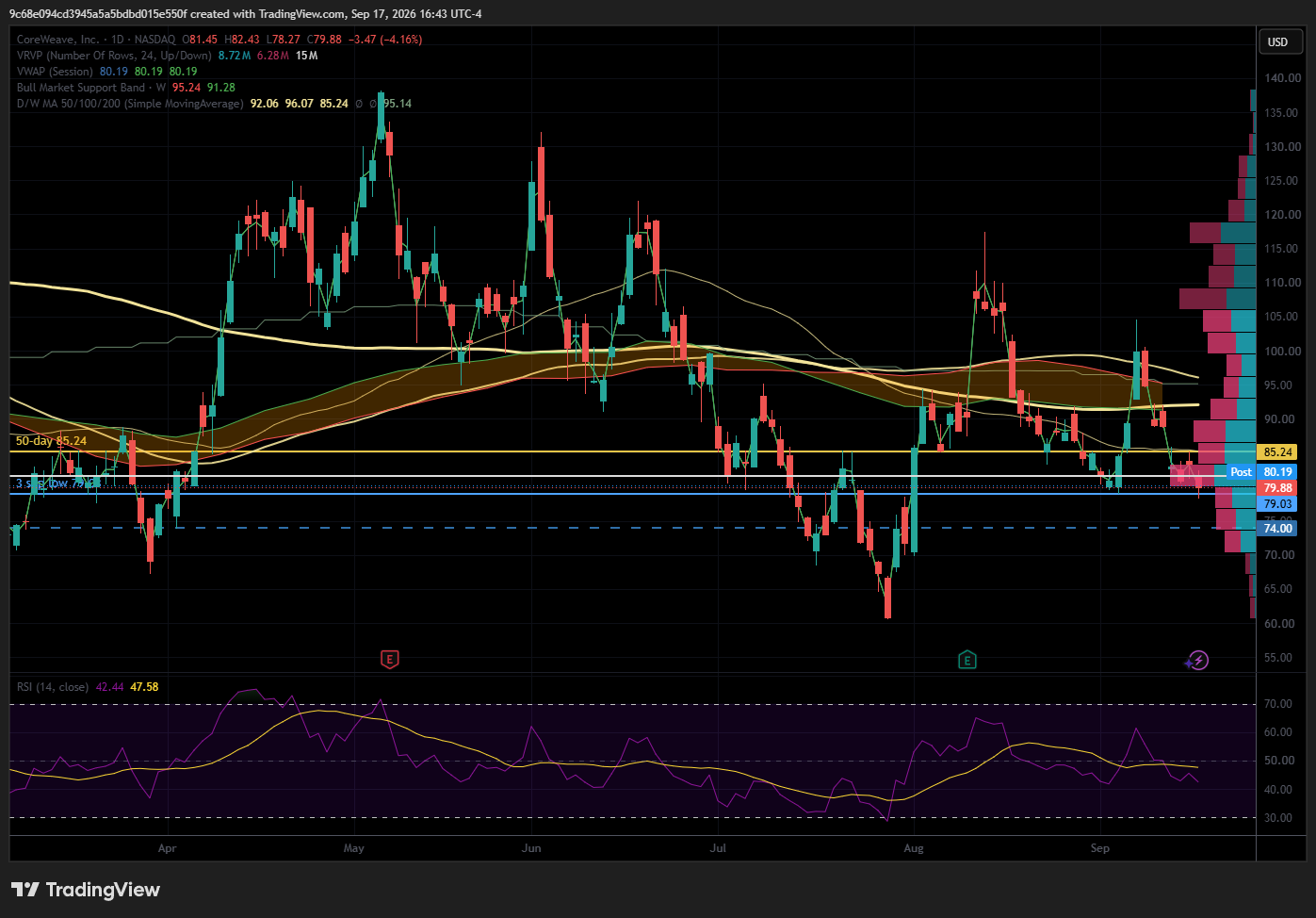Click the RSI value 42.44

pyautogui.click(x=109, y=687)
